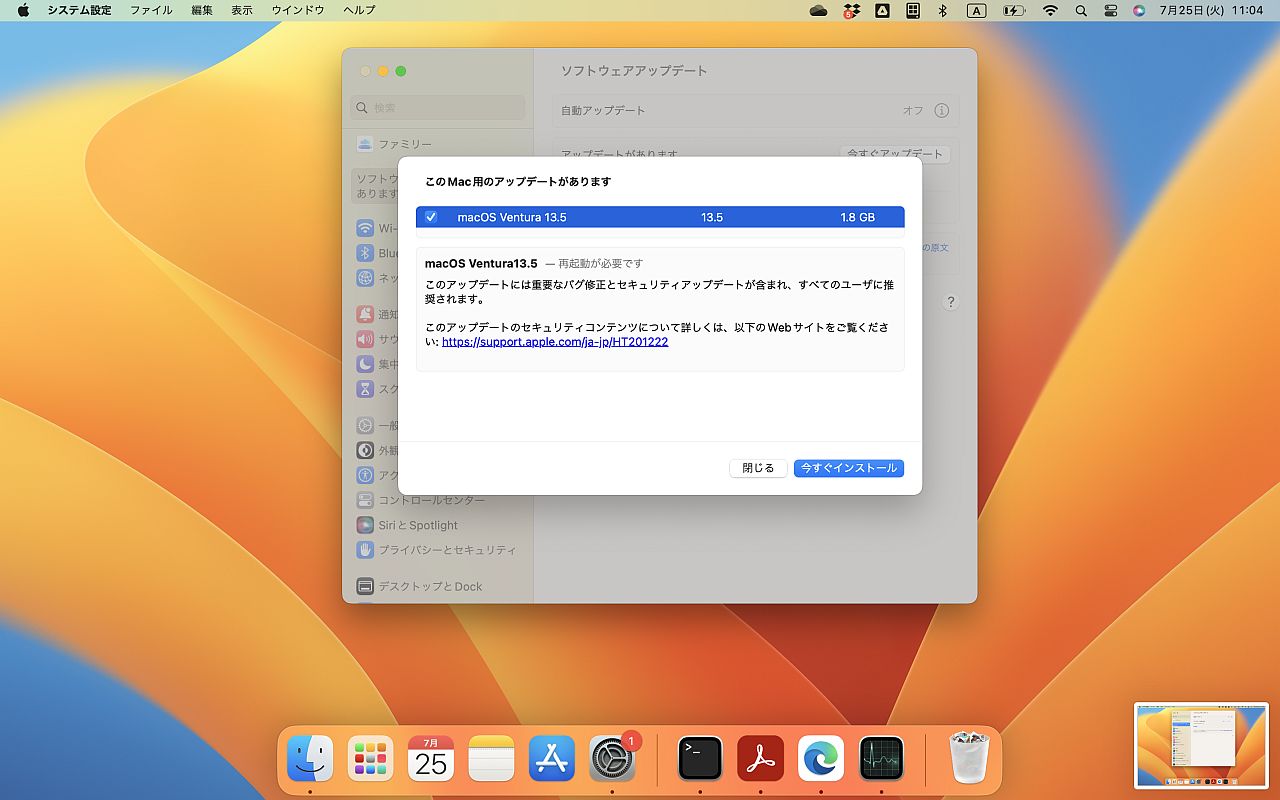Click the 検索 search field in the sidebar
Image resolution: width=1280 pixels, height=800 pixels.
point(436,107)
